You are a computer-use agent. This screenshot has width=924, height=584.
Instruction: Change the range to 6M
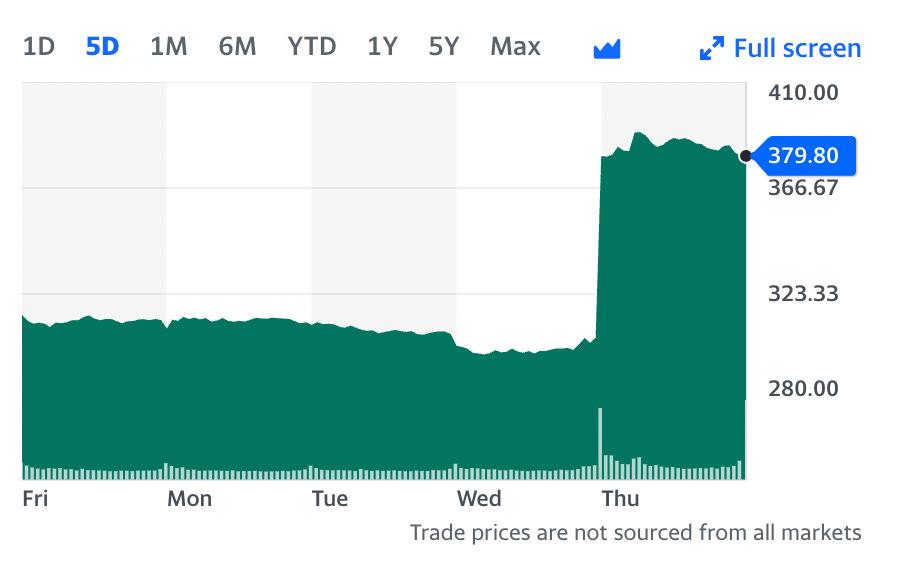pos(237,46)
